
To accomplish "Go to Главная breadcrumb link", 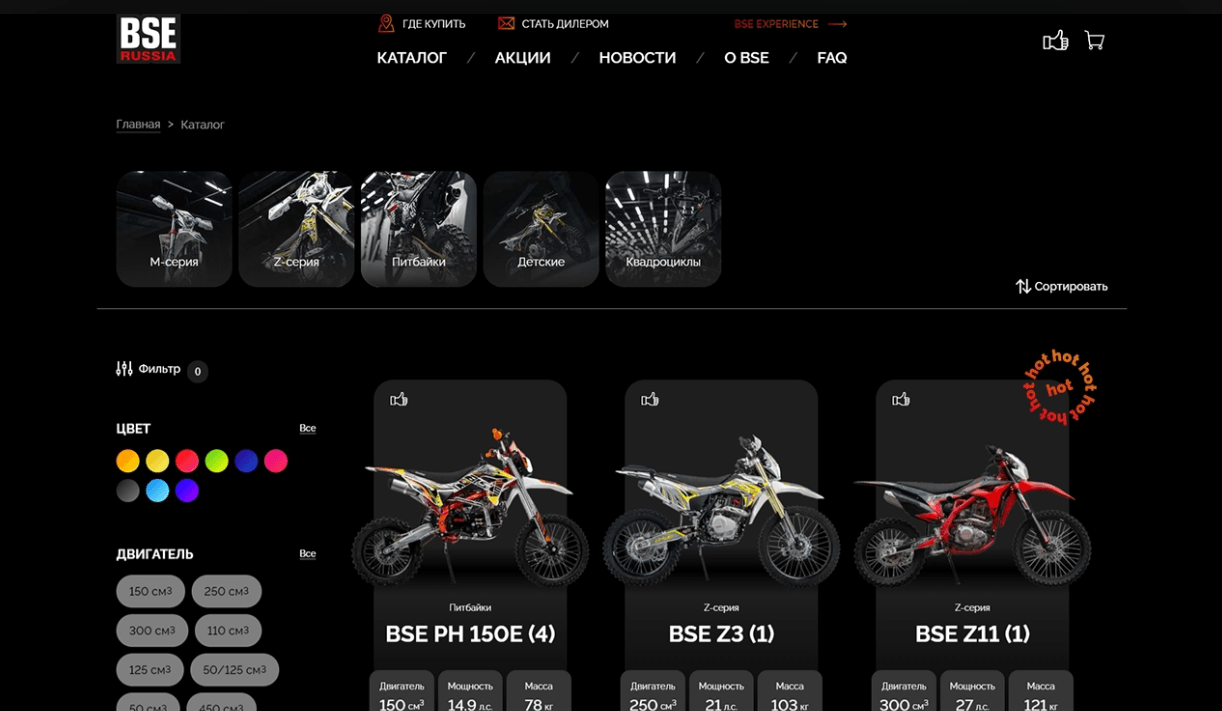I will [x=138, y=124].
